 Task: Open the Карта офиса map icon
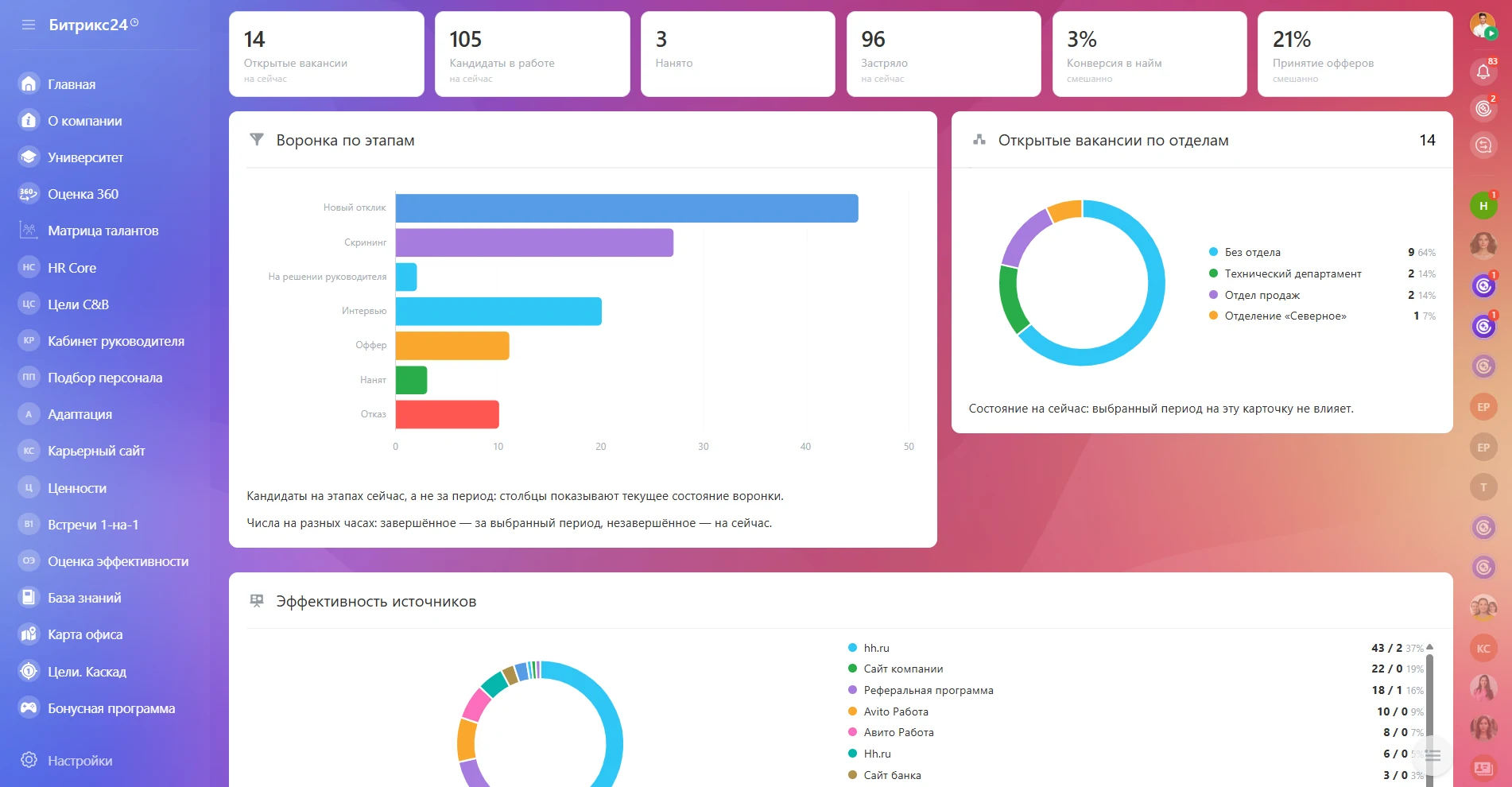point(29,634)
